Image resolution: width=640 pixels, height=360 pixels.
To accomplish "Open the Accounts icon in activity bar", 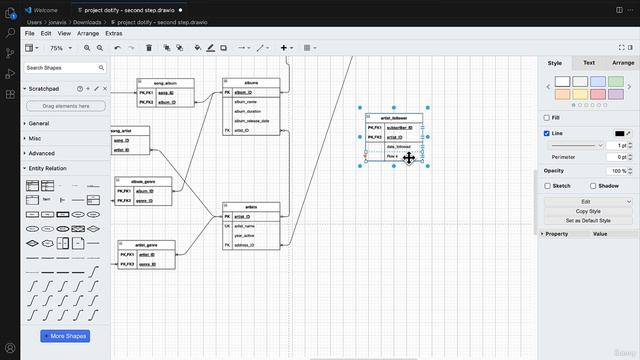I will tap(10, 348).
